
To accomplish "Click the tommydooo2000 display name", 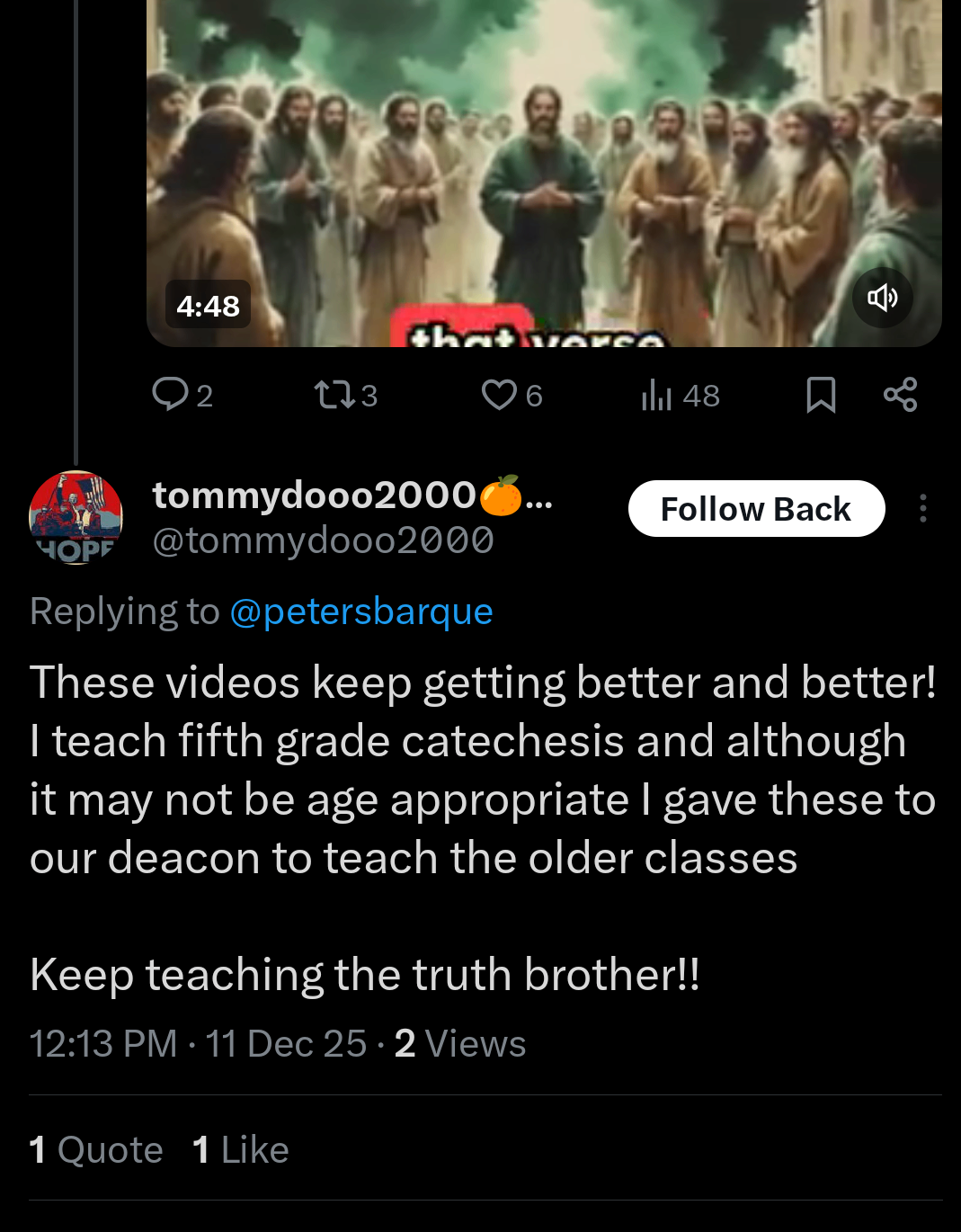I will click(x=315, y=495).
